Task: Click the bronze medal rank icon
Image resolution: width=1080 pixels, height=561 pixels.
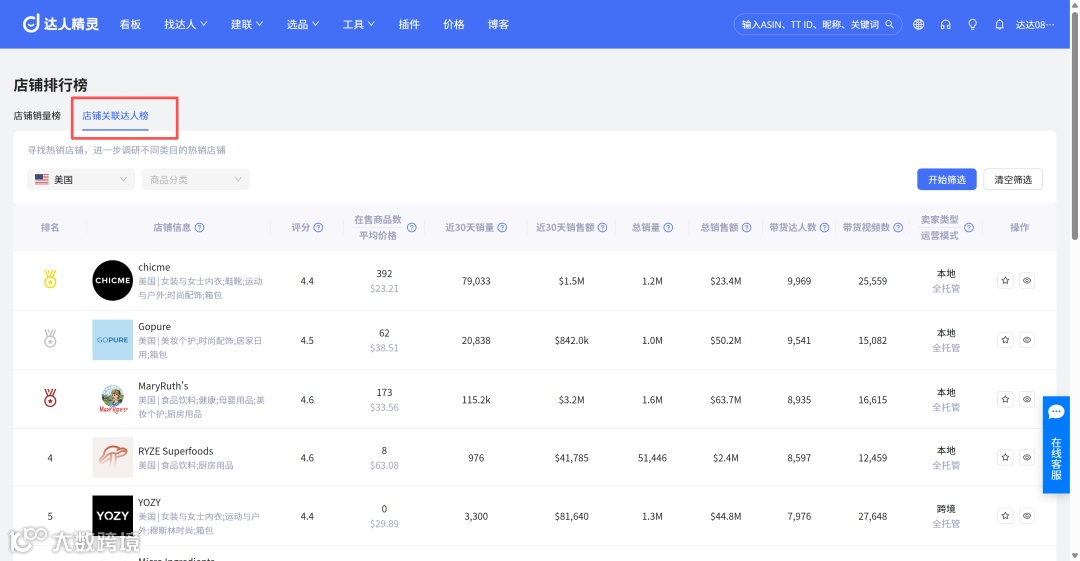Action: 50,398
